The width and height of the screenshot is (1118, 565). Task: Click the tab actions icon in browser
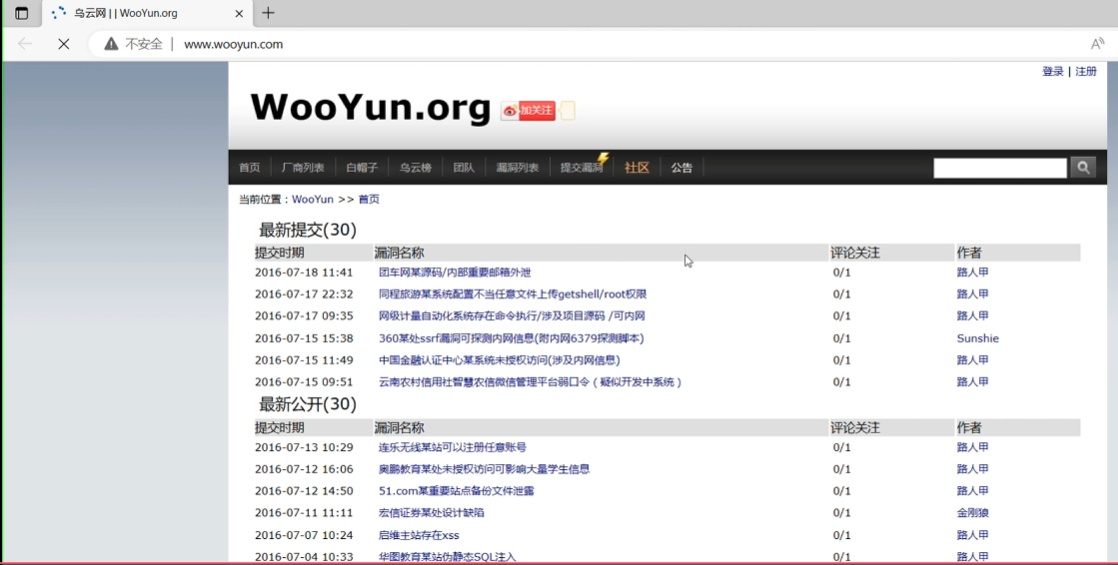coord(21,13)
